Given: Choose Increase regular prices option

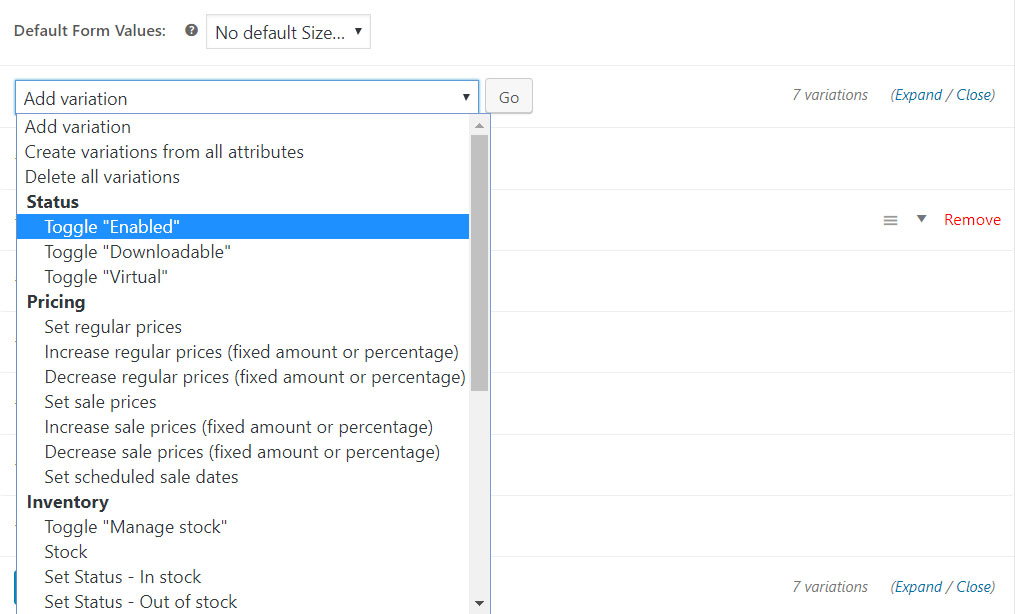Looking at the screenshot, I should click(x=243, y=352).
